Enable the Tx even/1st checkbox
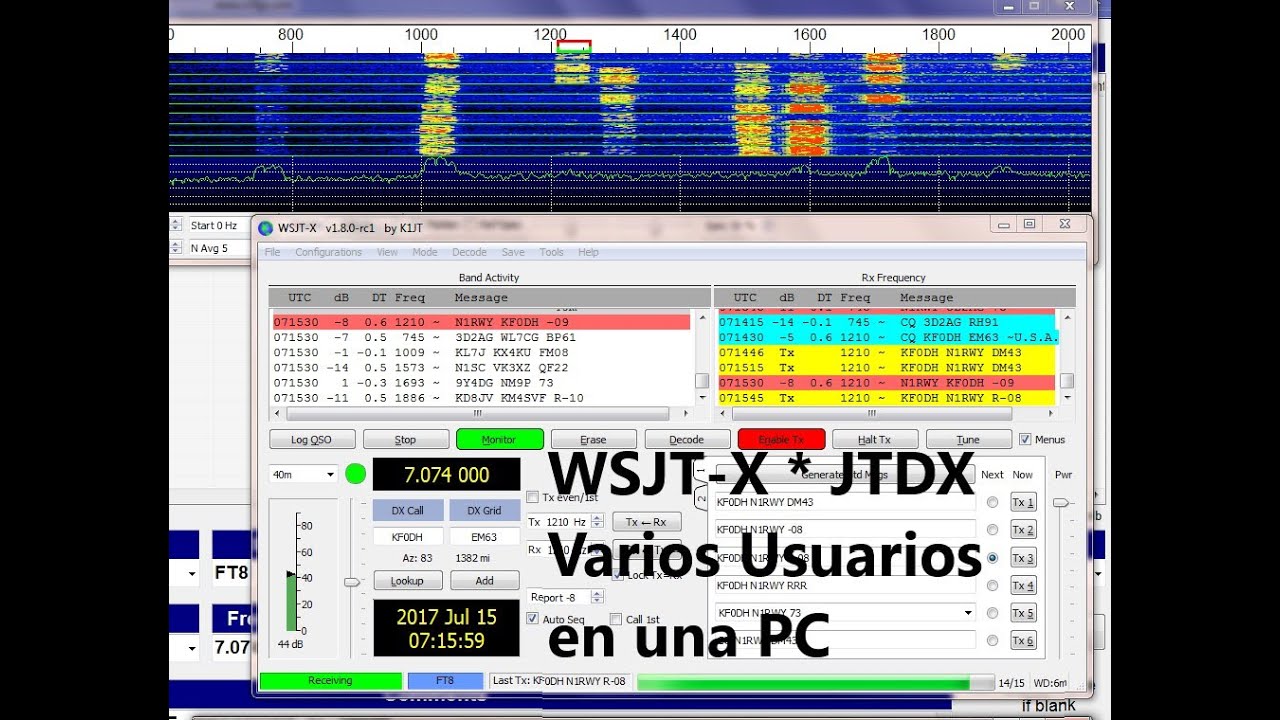The width and height of the screenshot is (1280, 720). (533, 497)
